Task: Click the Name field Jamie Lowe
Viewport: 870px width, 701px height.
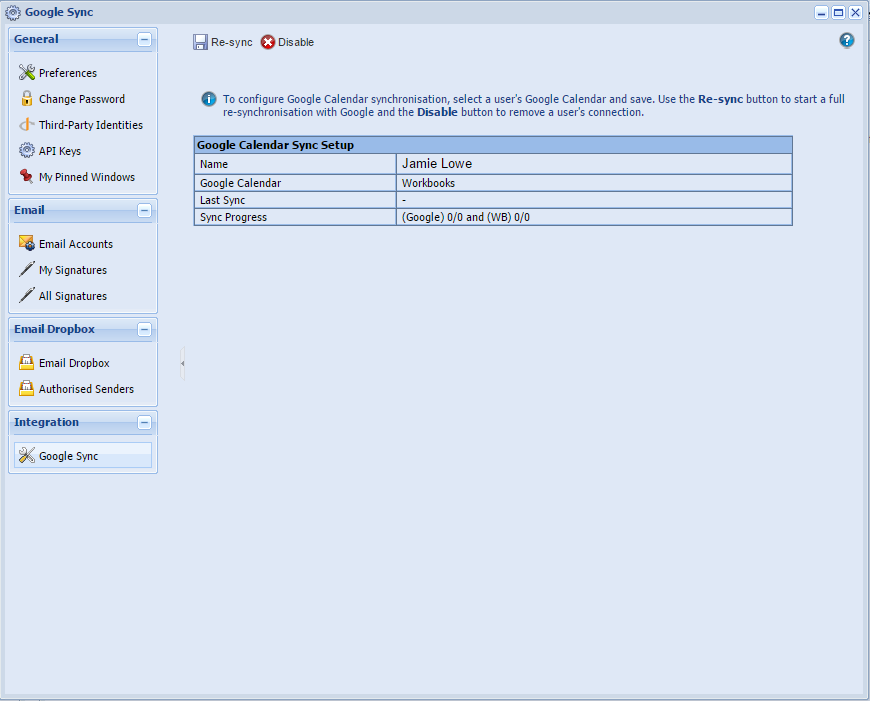Action: pos(594,164)
